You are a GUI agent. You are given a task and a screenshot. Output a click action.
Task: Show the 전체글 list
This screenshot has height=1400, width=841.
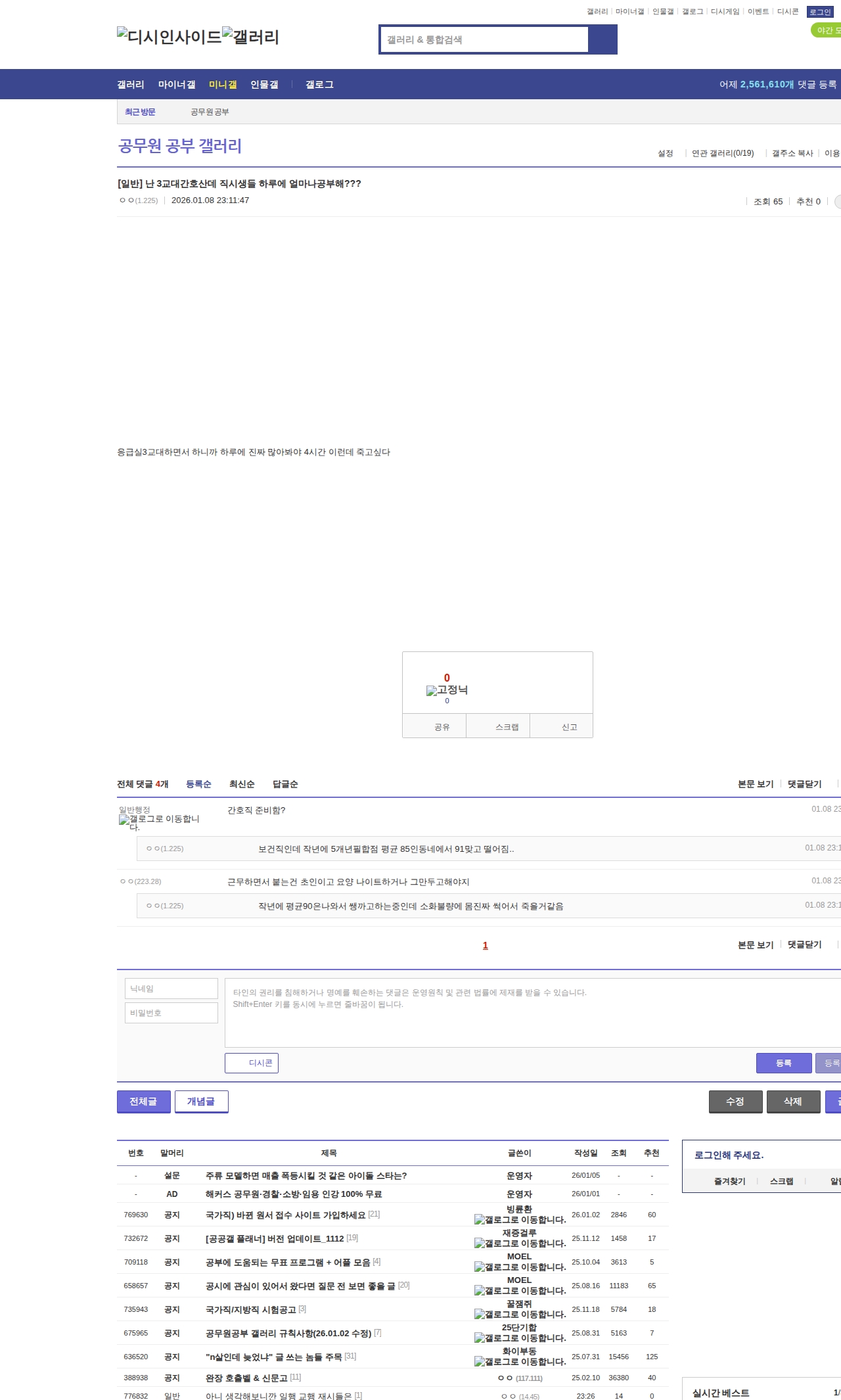tap(143, 1102)
